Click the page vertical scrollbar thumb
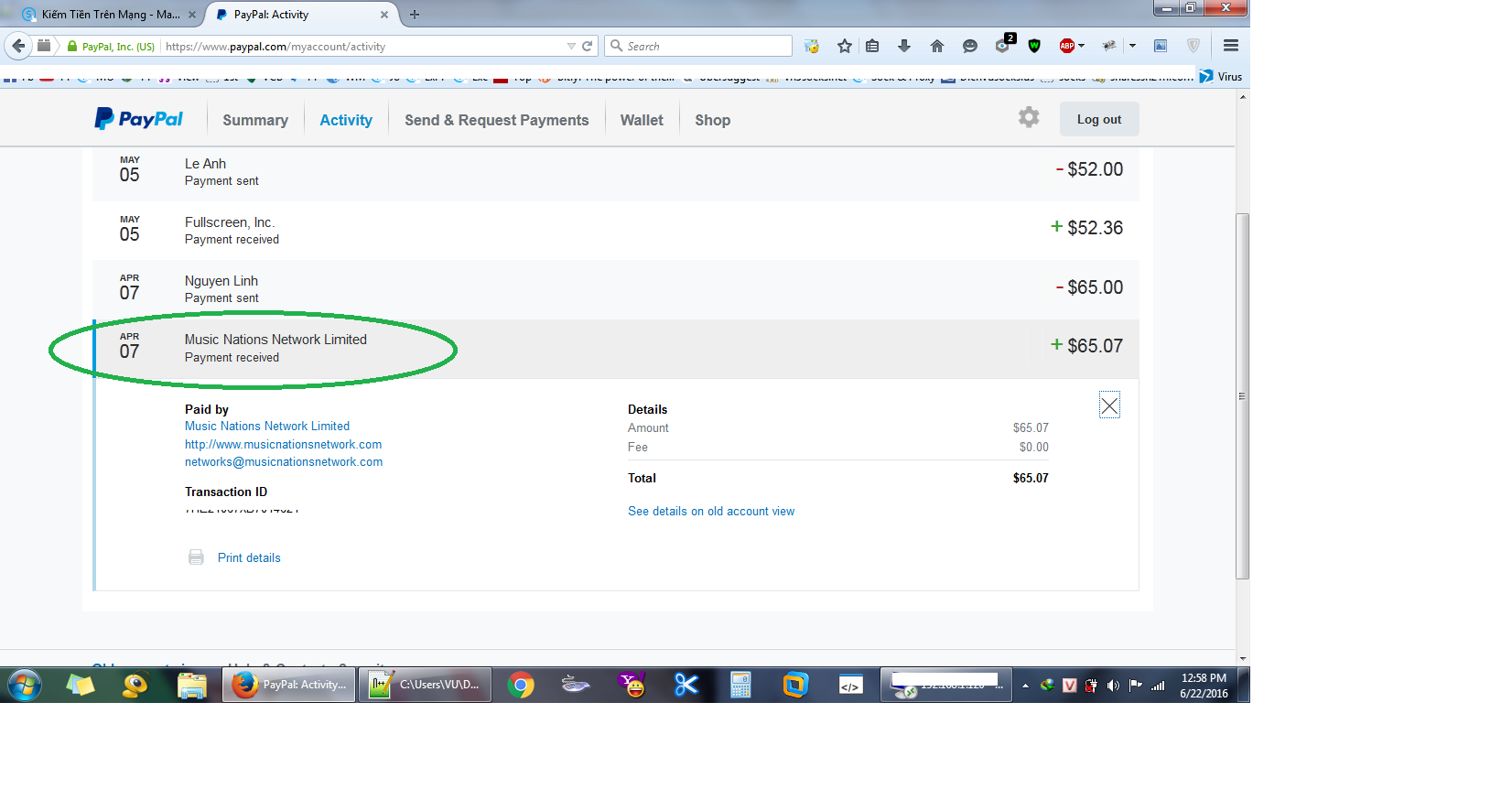The height and width of the screenshot is (789, 1512). pyautogui.click(x=1242, y=395)
